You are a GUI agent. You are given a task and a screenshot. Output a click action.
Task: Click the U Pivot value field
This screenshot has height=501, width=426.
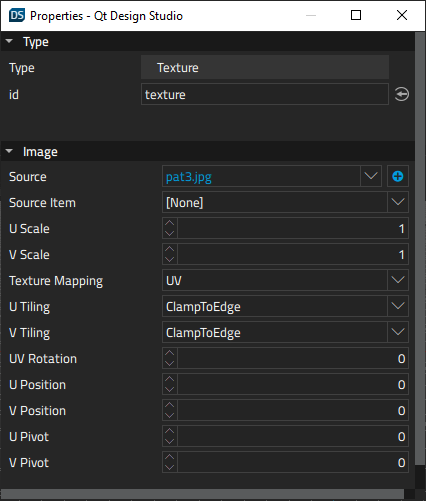pyautogui.click(x=293, y=436)
